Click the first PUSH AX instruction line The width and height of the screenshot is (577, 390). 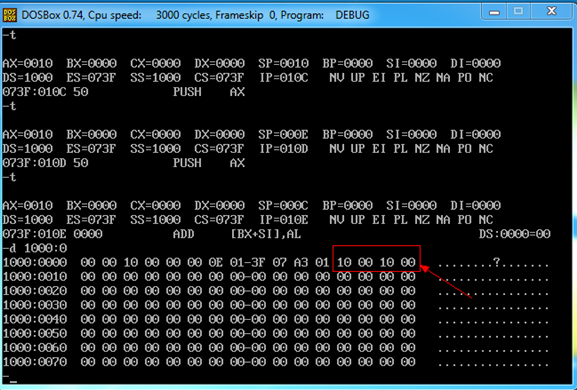point(124,92)
